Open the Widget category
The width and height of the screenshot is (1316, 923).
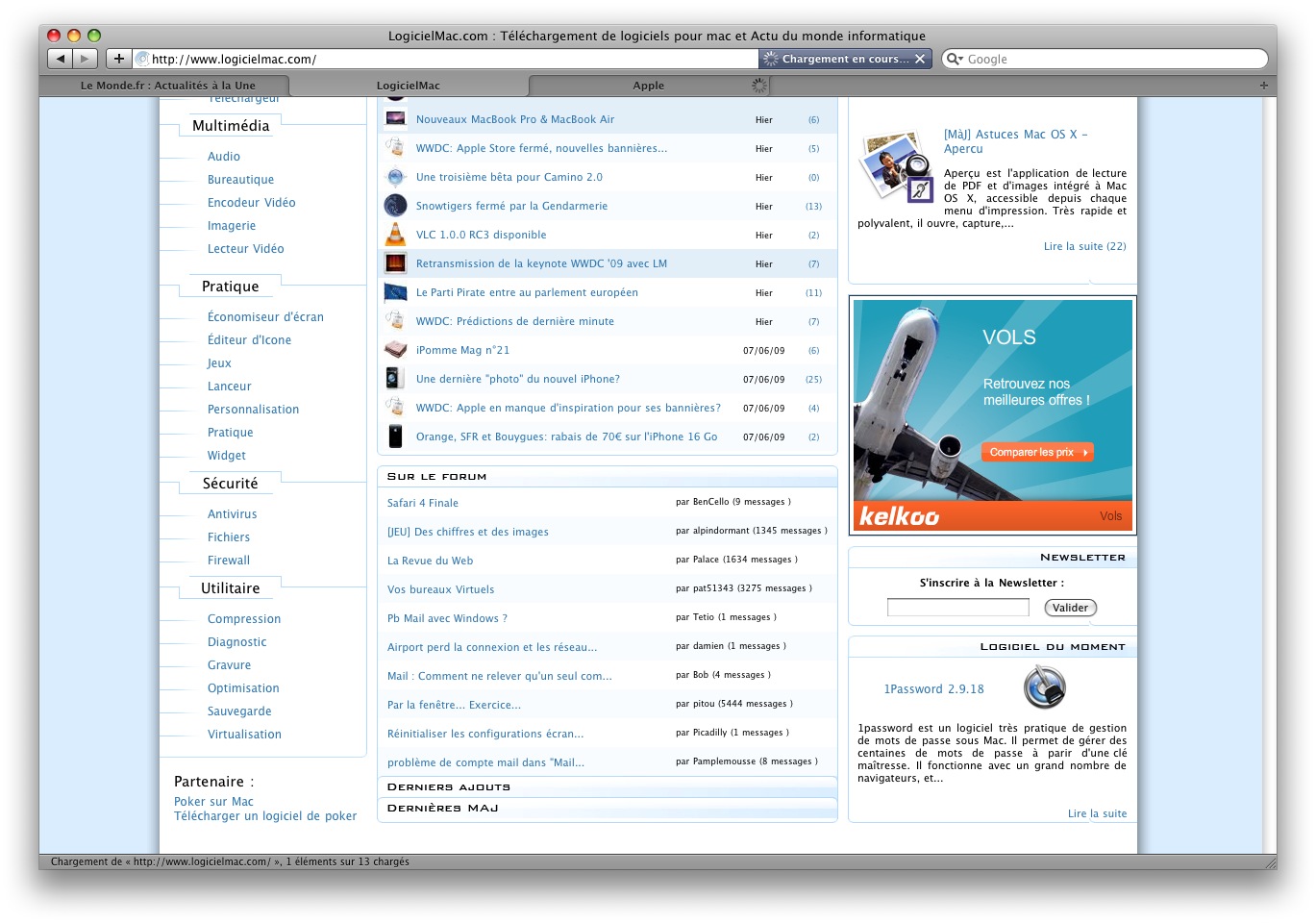point(226,456)
